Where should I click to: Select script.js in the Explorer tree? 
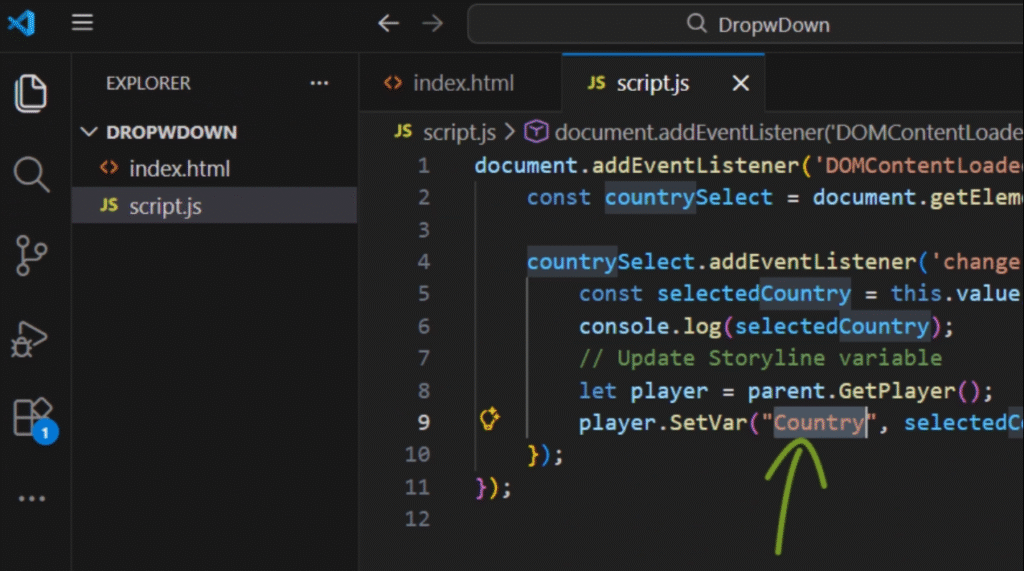click(165, 206)
